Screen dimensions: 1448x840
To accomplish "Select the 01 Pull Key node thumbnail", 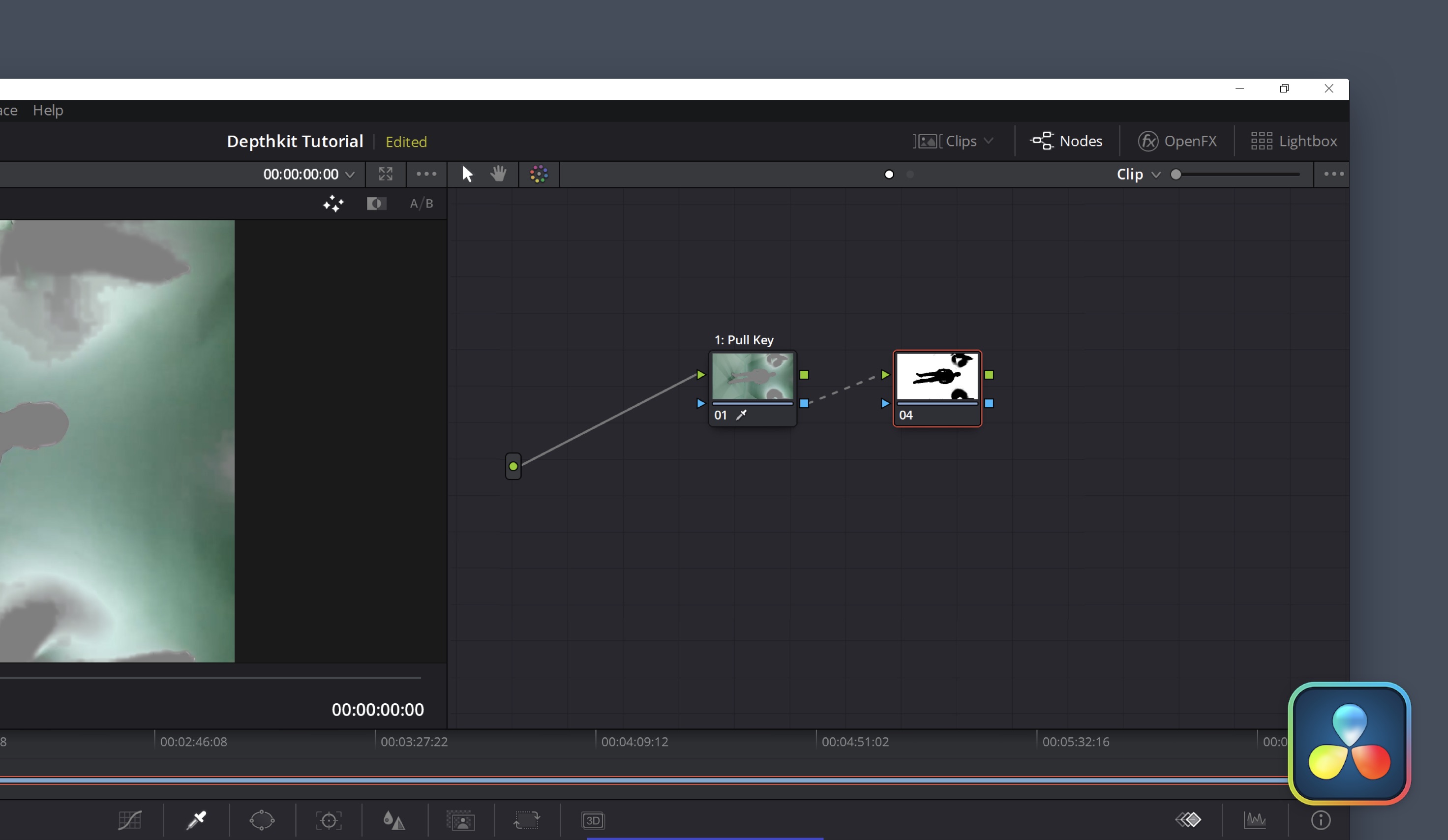I will 752,375.
